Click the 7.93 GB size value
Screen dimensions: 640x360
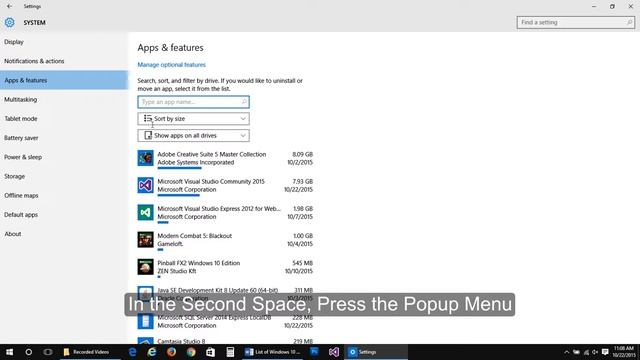click(302, 181)
